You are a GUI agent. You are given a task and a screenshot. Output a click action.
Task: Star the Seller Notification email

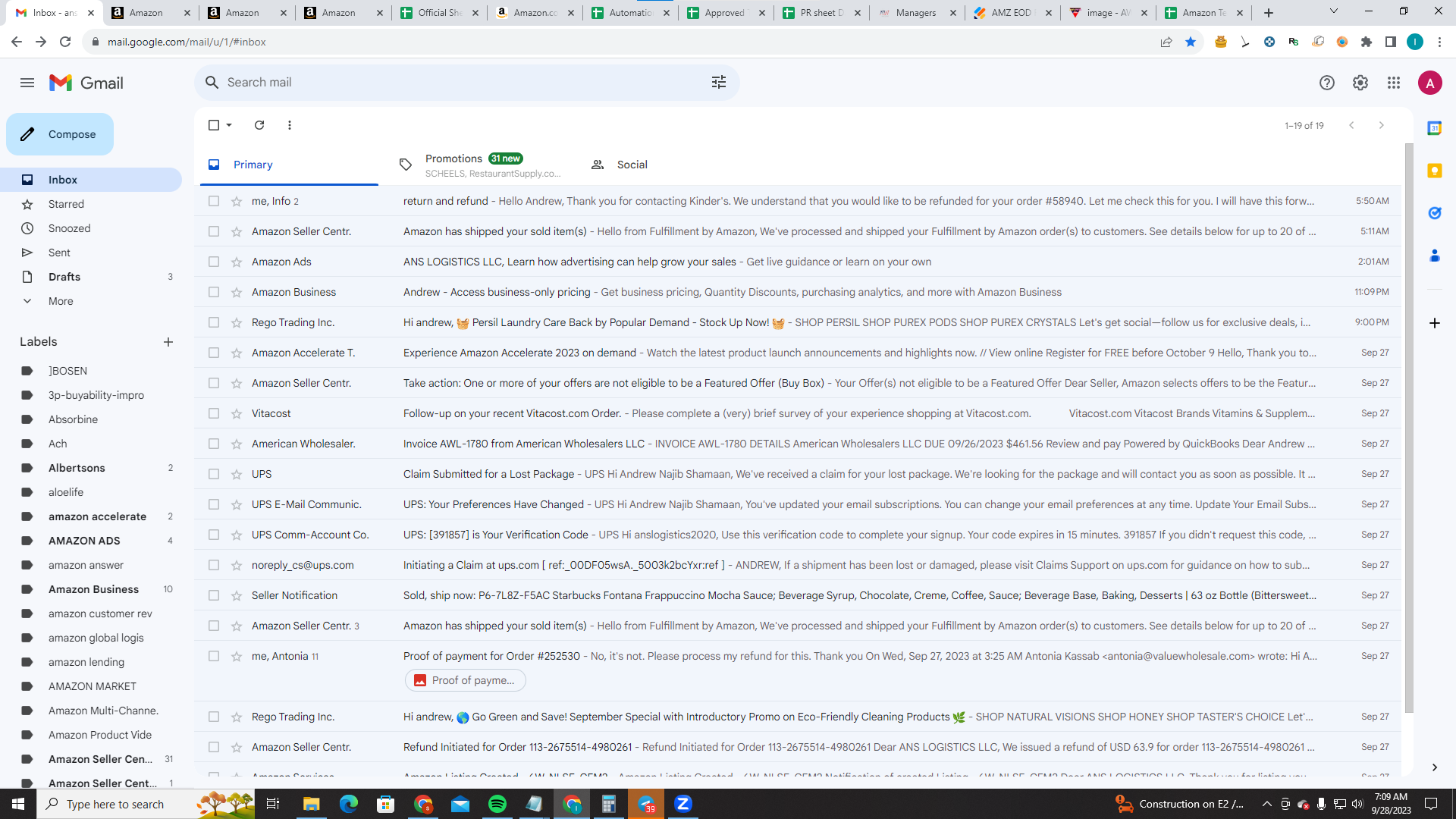pyautogui.click(x=237, y=595)
